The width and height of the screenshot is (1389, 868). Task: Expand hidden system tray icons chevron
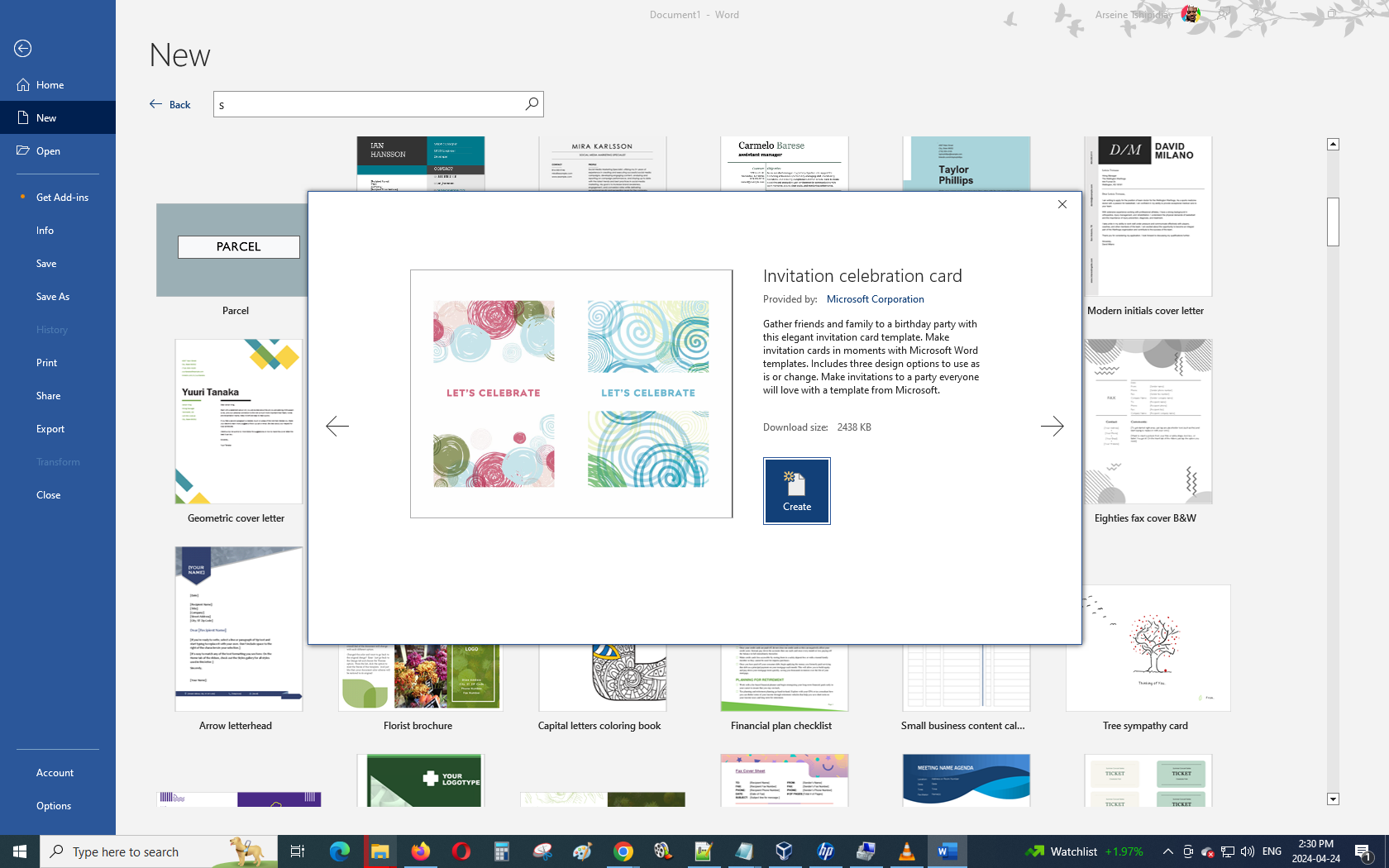click(1167, 851)
